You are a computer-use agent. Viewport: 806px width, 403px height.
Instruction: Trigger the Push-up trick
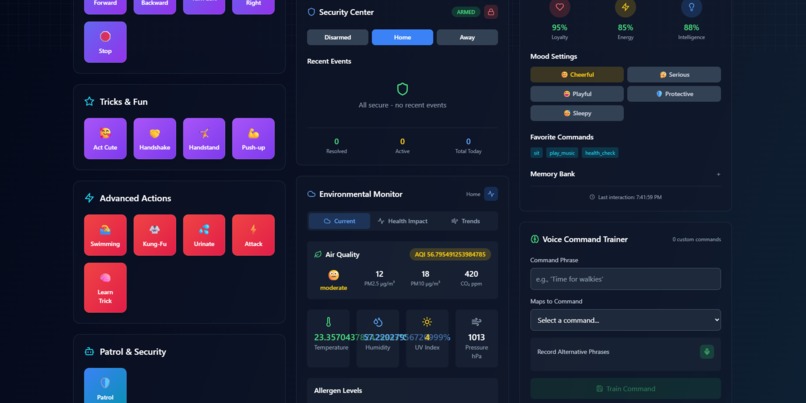(x=253, y=139)
